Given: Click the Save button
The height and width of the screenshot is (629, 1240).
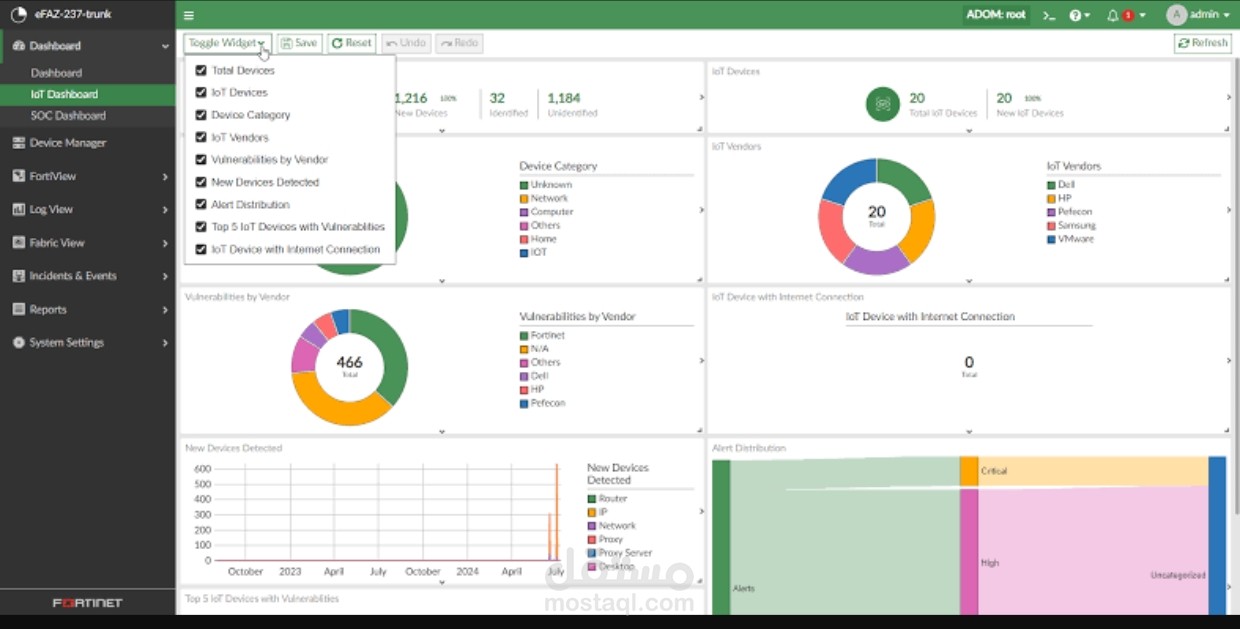Looking at the screenshot, I should click(x=299, y=43).
